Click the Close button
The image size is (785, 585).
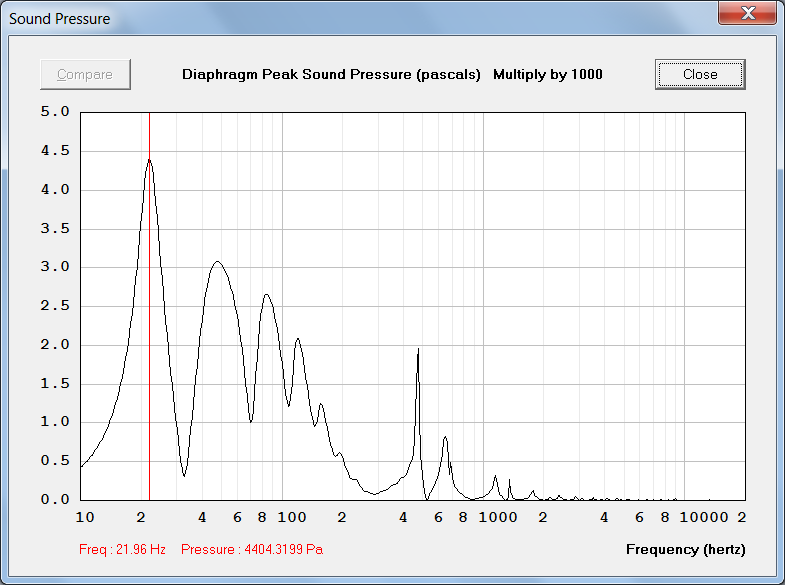[x=700, y=75]
